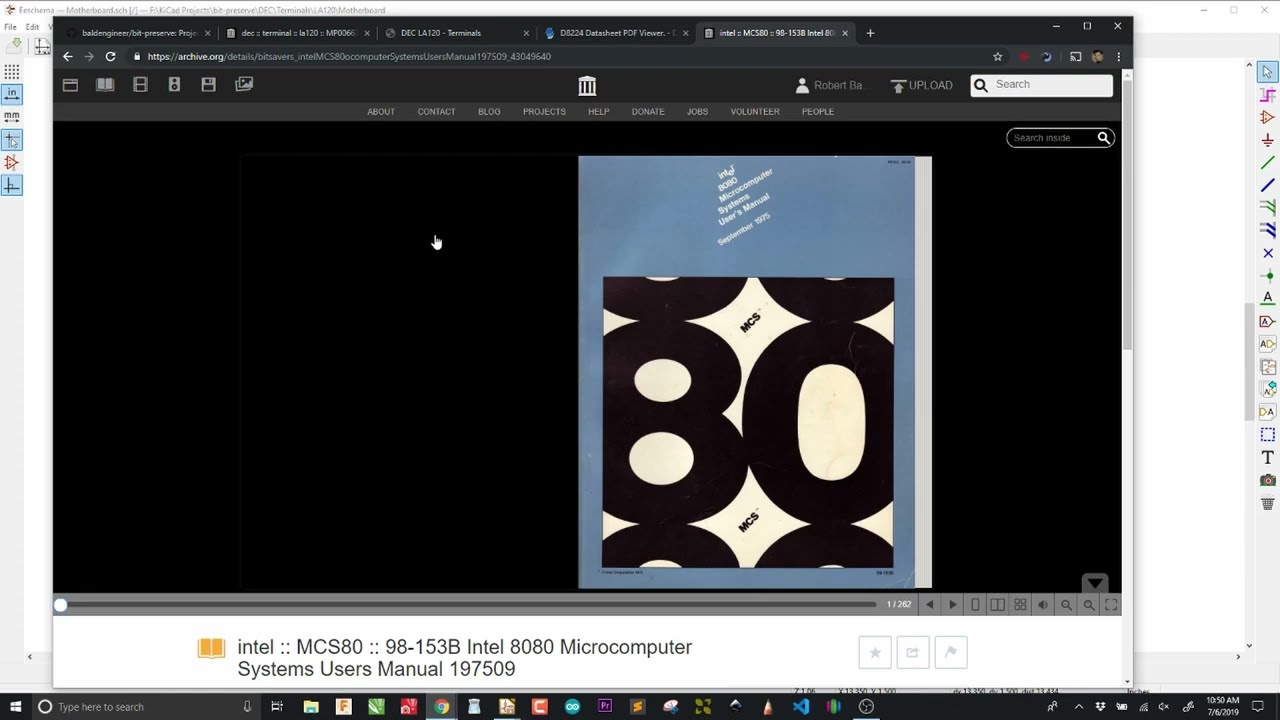The width and height of the screenshot is (1280, 720).
Task: Toggle read aloud speaker icon
Action: click(x=1043, y=605)
